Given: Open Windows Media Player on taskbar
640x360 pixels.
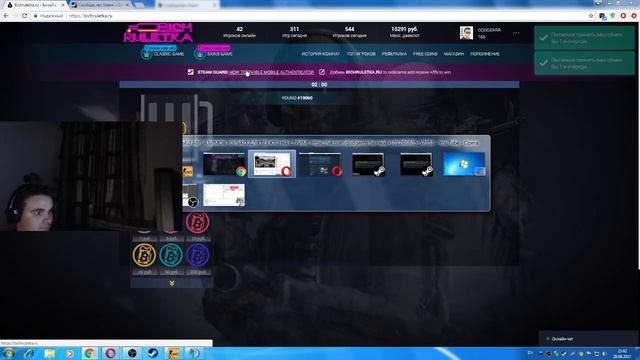Looking at the screenshot, I should click(x=70, y=353).
